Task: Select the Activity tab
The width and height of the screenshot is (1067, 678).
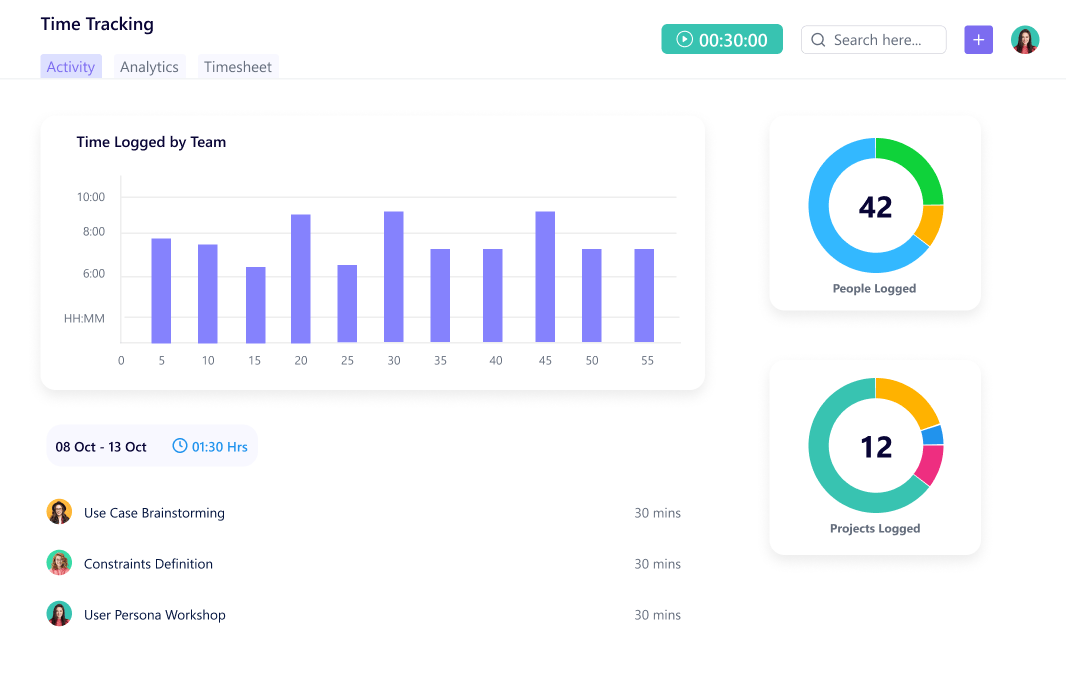Action: click(x=70, y=66)
